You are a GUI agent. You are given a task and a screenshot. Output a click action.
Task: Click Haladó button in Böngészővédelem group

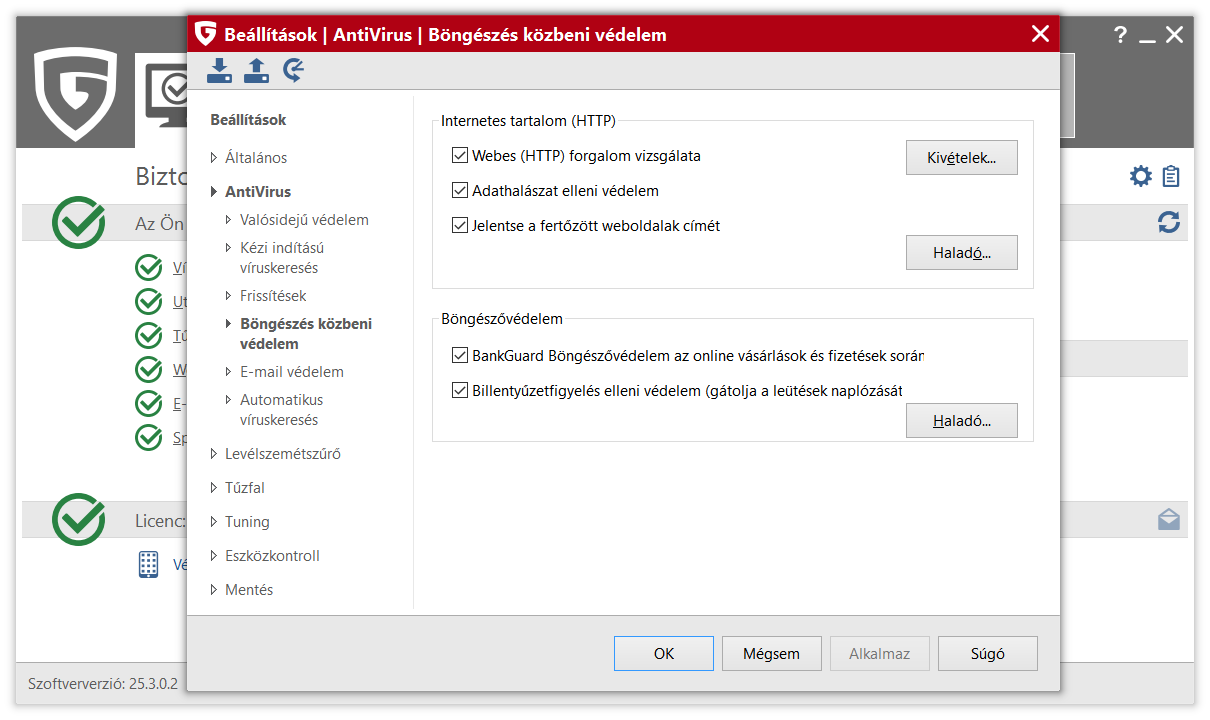click(x=962, y=421)
